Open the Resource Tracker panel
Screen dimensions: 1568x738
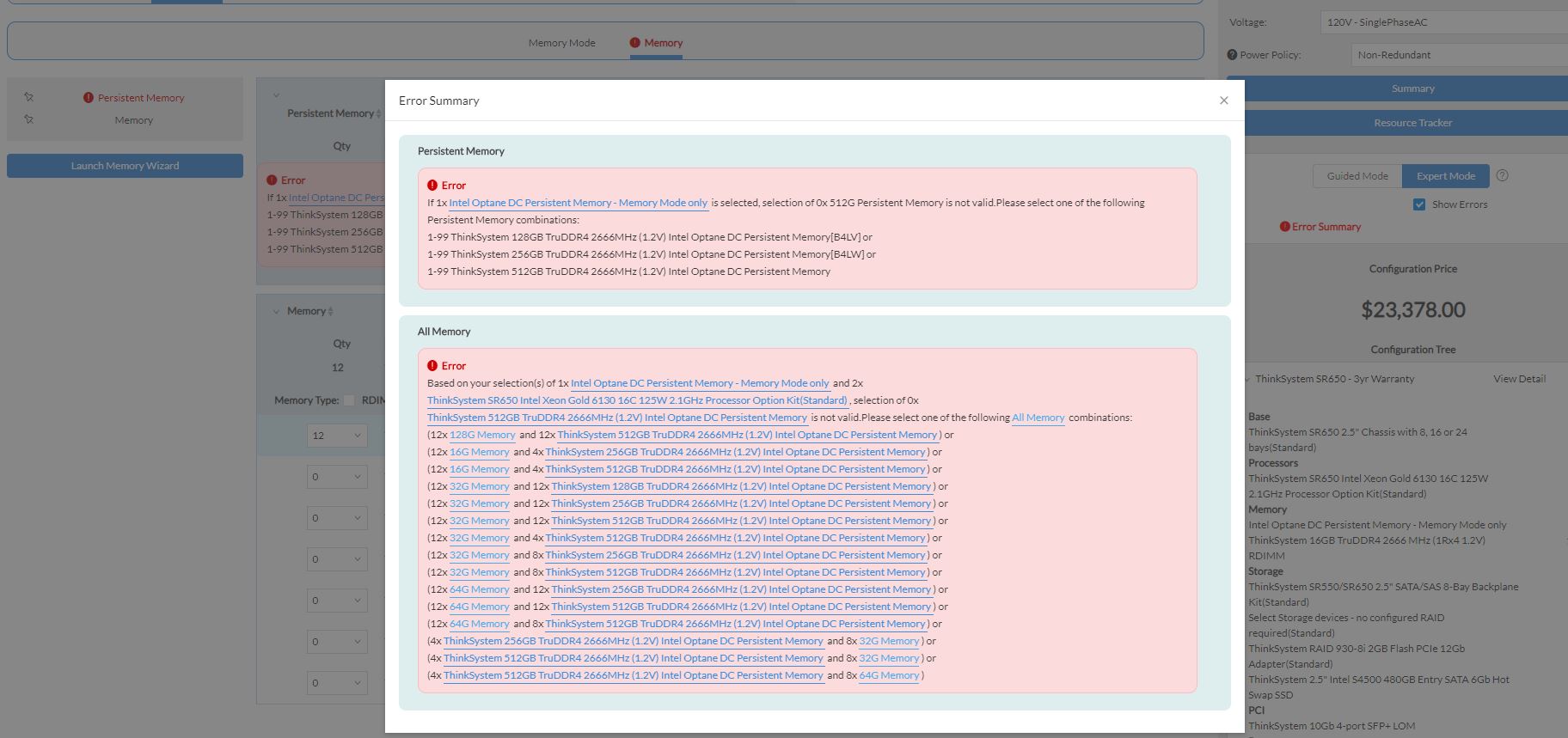pos(1412,123)
